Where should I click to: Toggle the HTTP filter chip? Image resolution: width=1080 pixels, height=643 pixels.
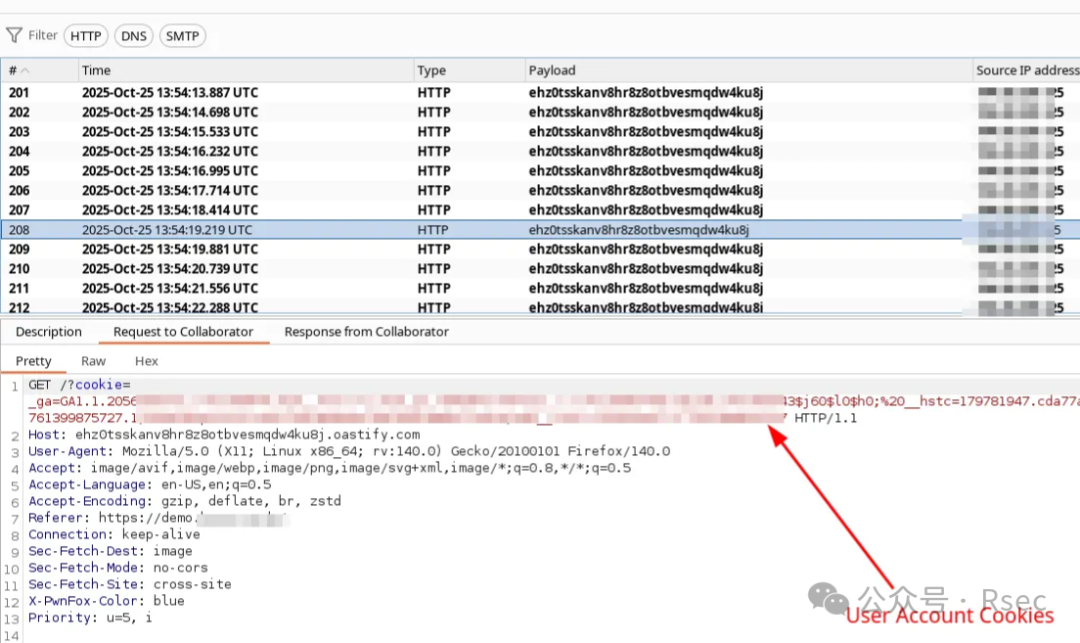[86, 36]
